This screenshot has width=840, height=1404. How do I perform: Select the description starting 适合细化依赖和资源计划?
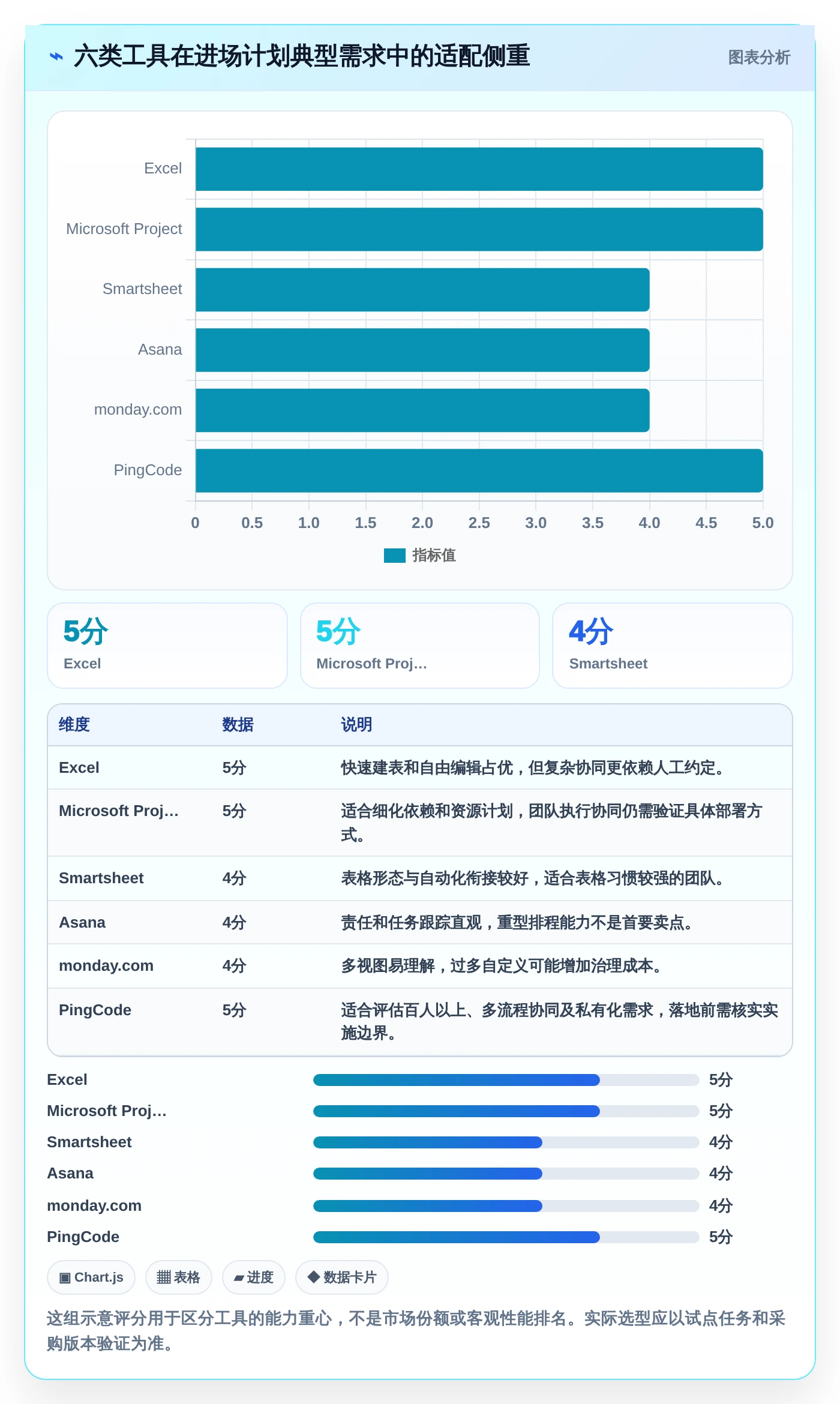(551, 823)
